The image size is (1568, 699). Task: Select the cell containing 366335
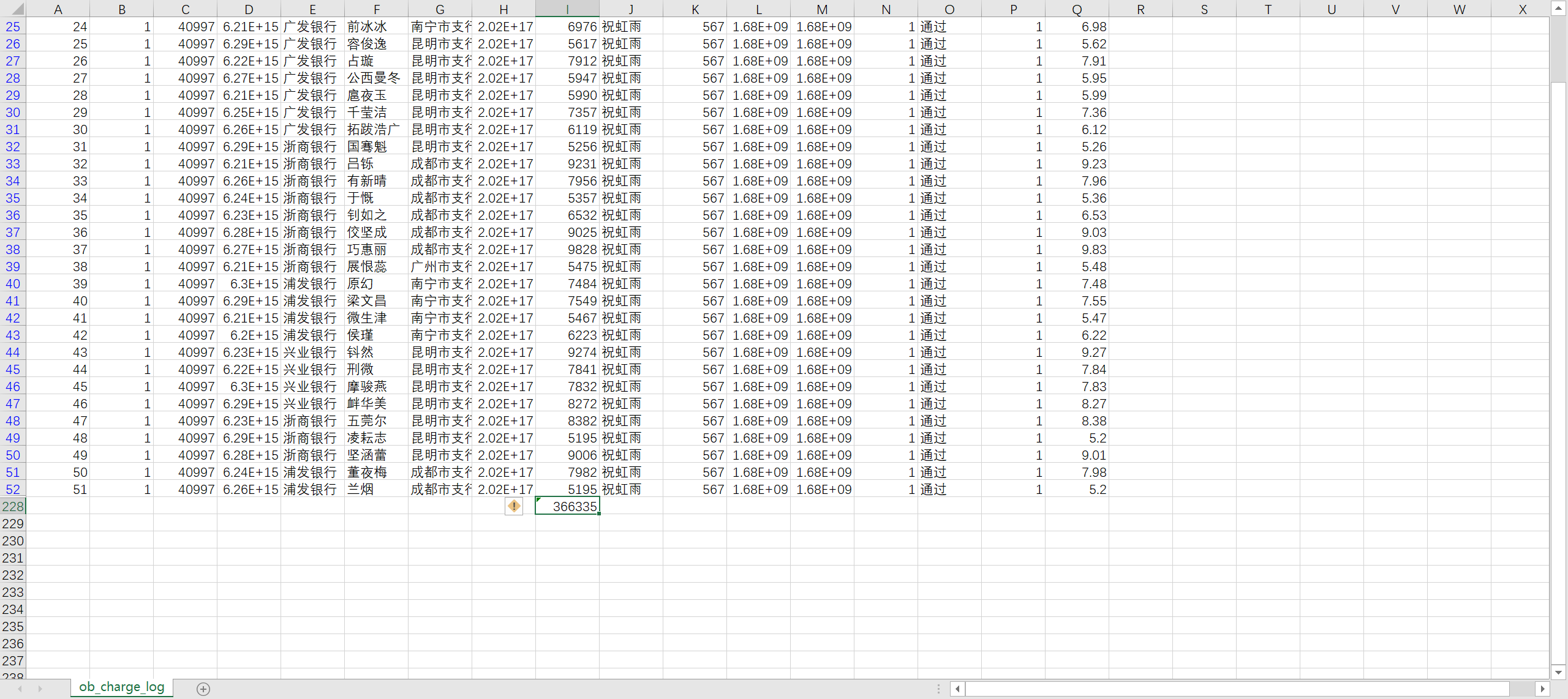click(567, 507)
